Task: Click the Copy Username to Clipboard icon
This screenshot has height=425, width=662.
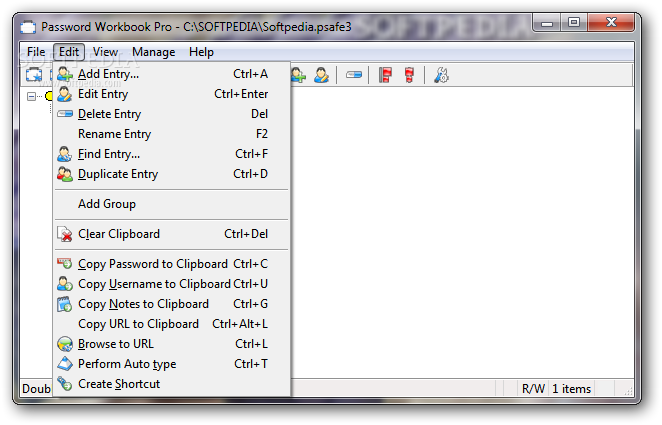Action: click(65, 284)
